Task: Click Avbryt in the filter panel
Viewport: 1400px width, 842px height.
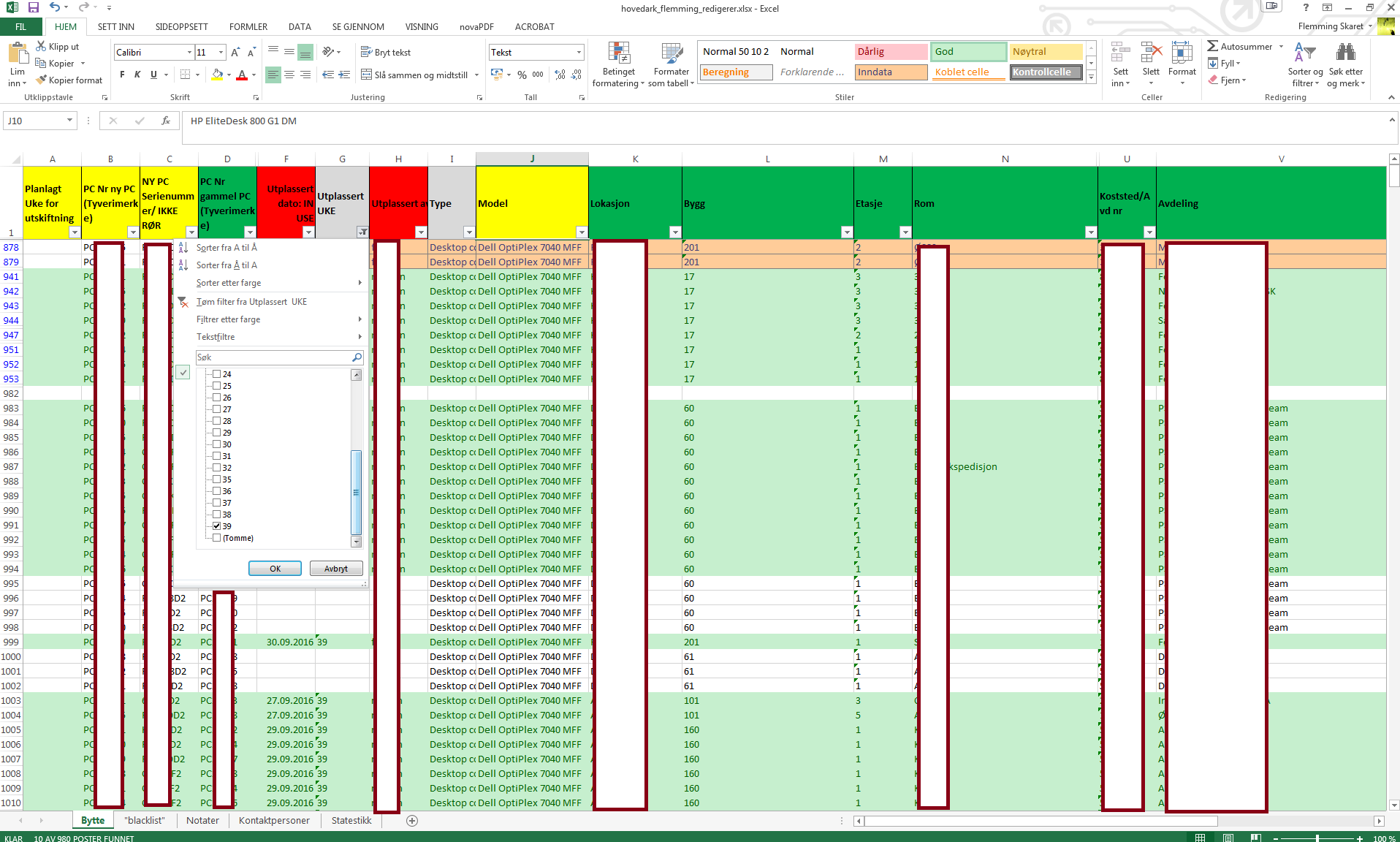Action: point(336,569)
